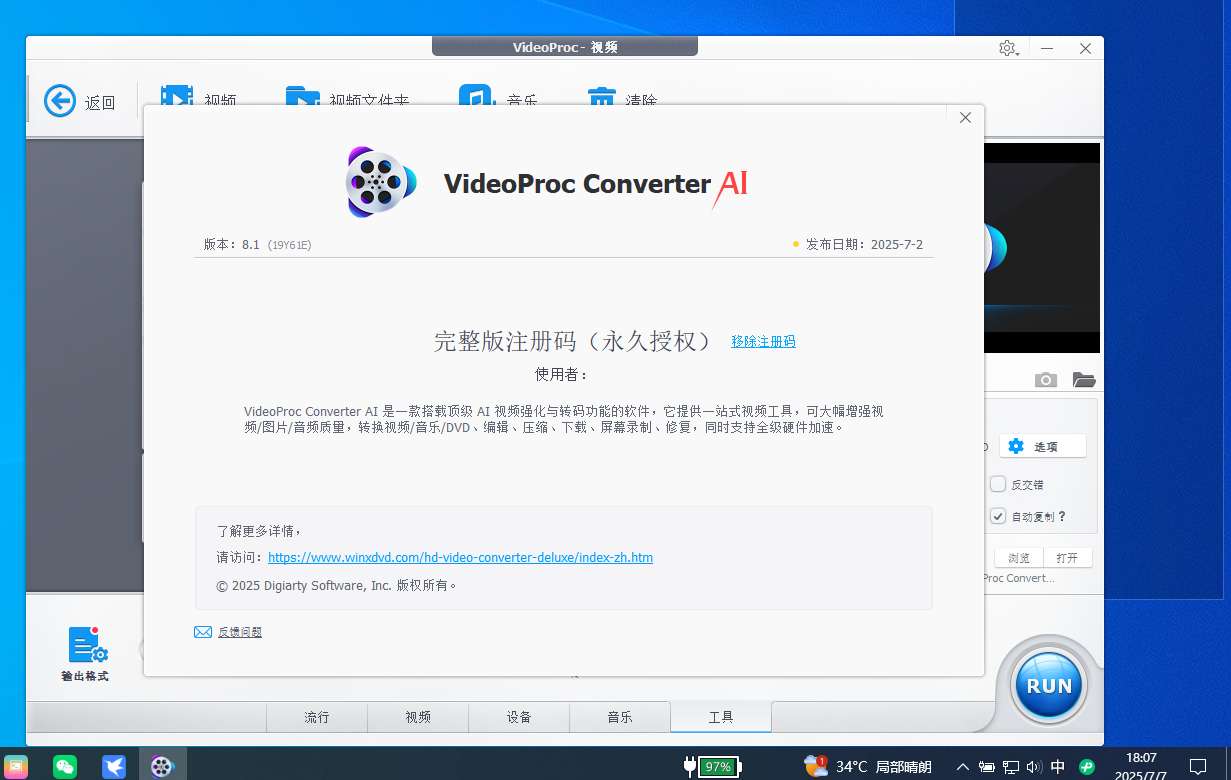The width and height of the screenshot is (1231, 780).
Task: Click the 反馈问题 feedback link
Action: coord(240,632)
